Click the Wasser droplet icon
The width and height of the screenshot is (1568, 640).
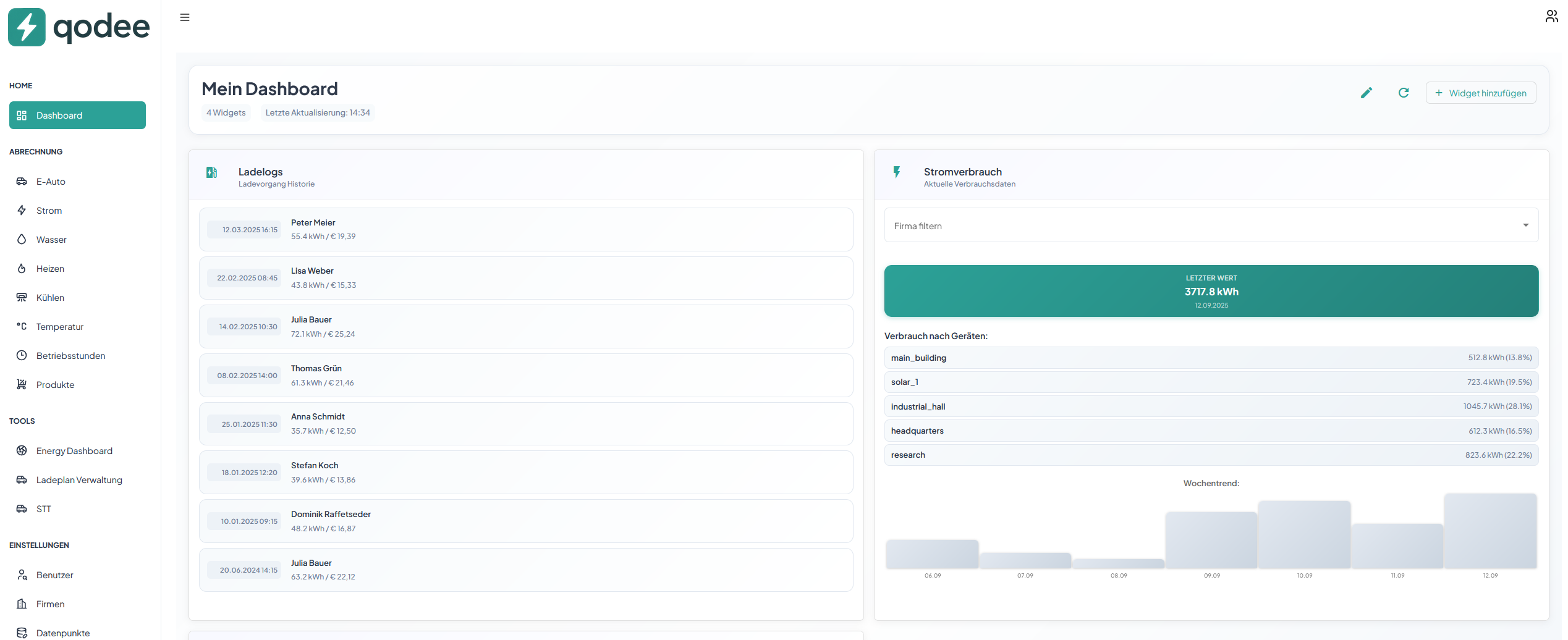coord(22,239)
